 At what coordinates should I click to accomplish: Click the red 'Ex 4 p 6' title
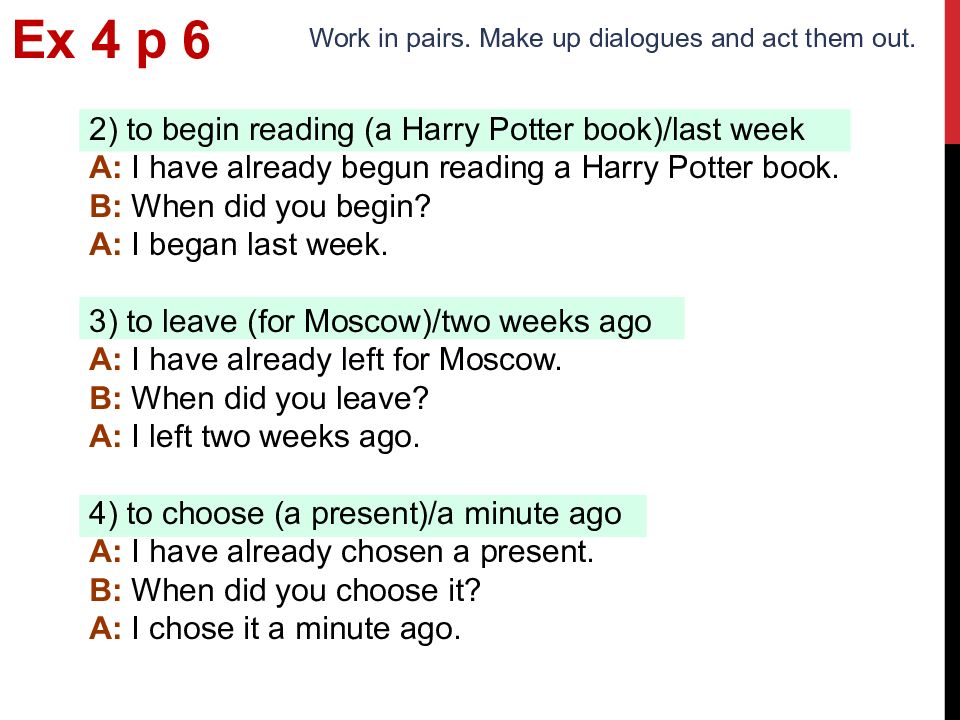[x=111, y=42]
